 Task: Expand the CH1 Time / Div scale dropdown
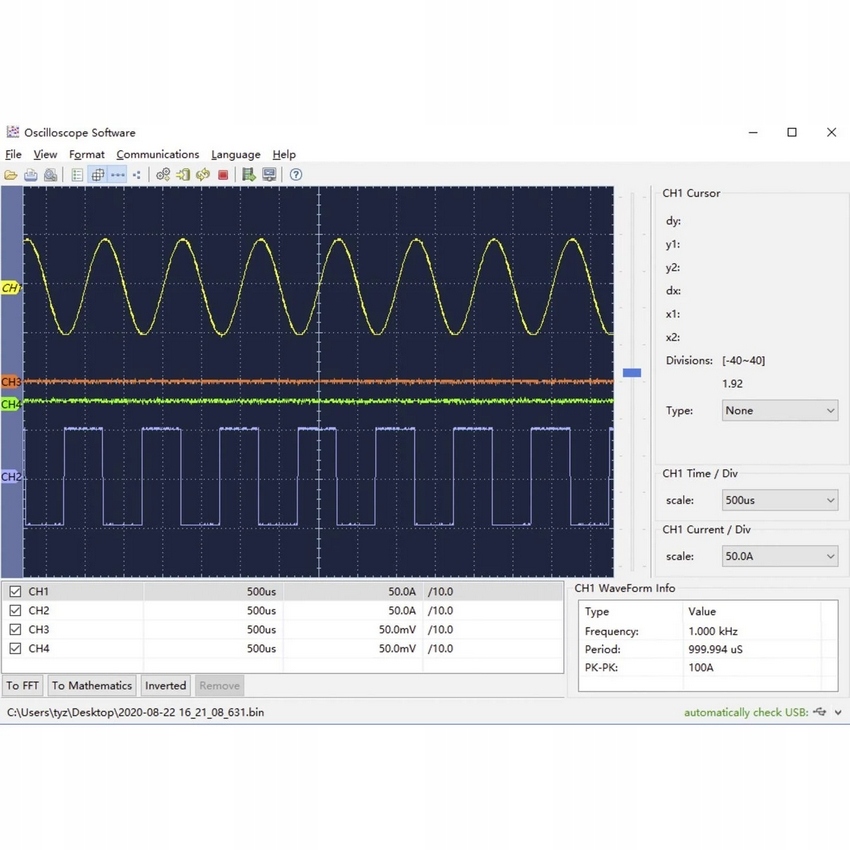point(780,500)
